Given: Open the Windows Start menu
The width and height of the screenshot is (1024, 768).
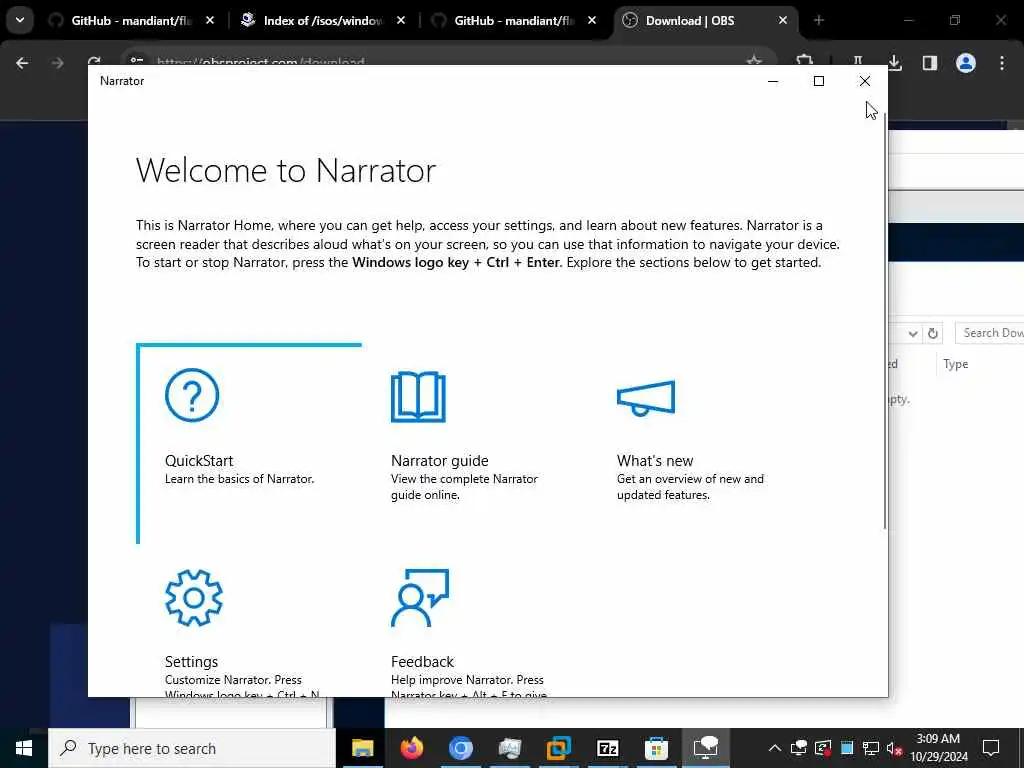Looking at the screenshot, I should tap(24, 748).
